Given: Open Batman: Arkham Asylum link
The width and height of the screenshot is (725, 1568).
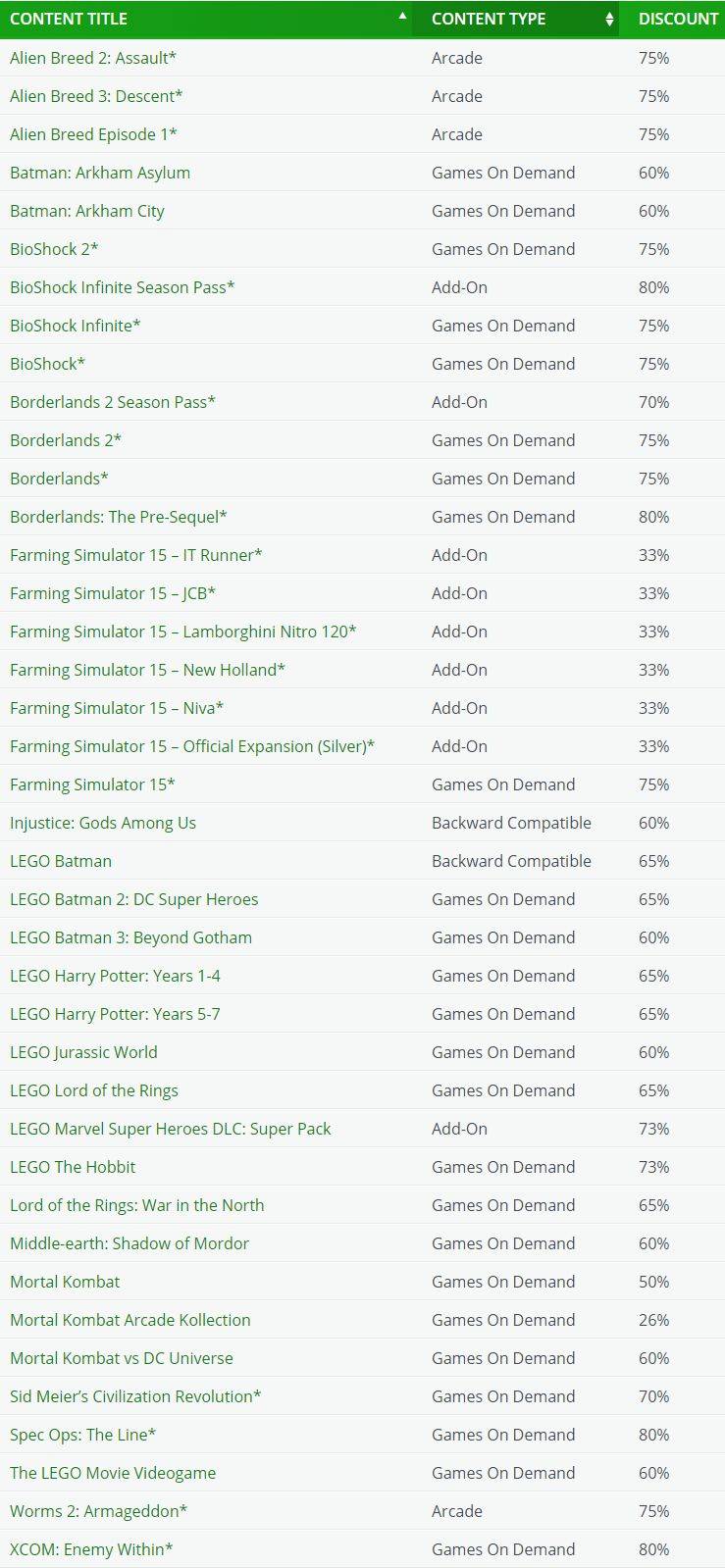Looking at the screenshot, I should point(100,173).
